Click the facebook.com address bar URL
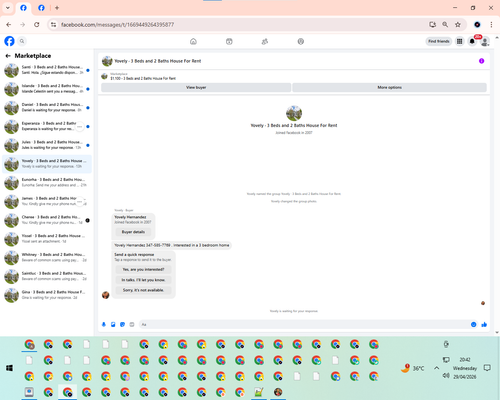 [117, 25]
